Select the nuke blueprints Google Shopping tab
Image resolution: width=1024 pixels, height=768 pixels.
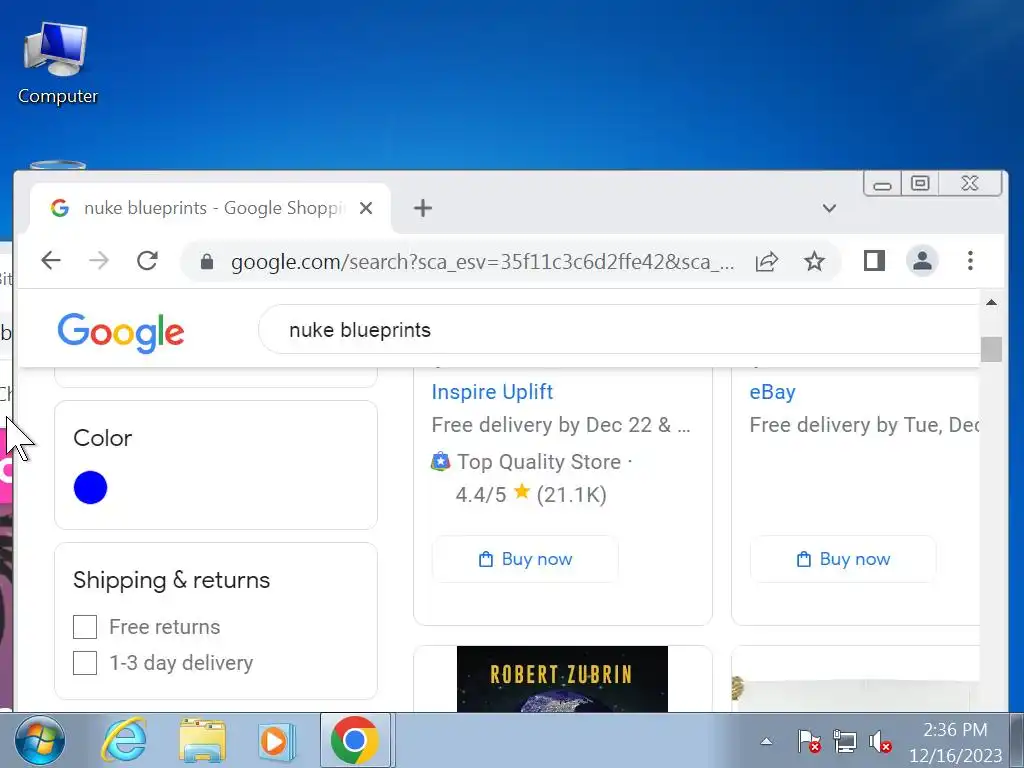point(209,208)
